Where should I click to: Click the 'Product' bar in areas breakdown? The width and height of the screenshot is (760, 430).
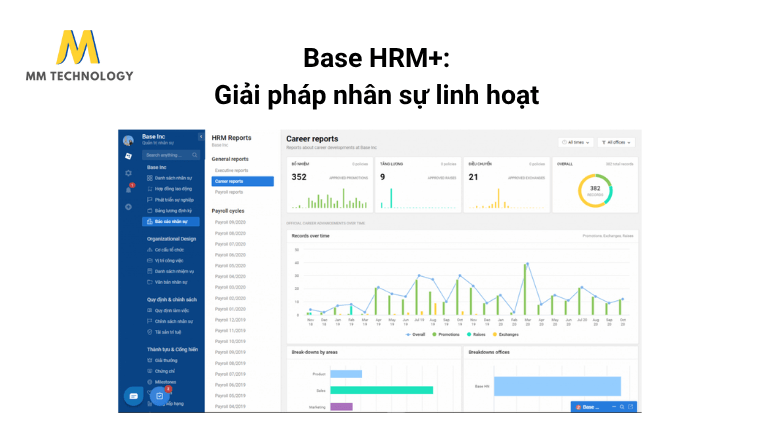(x=346, y=374)
